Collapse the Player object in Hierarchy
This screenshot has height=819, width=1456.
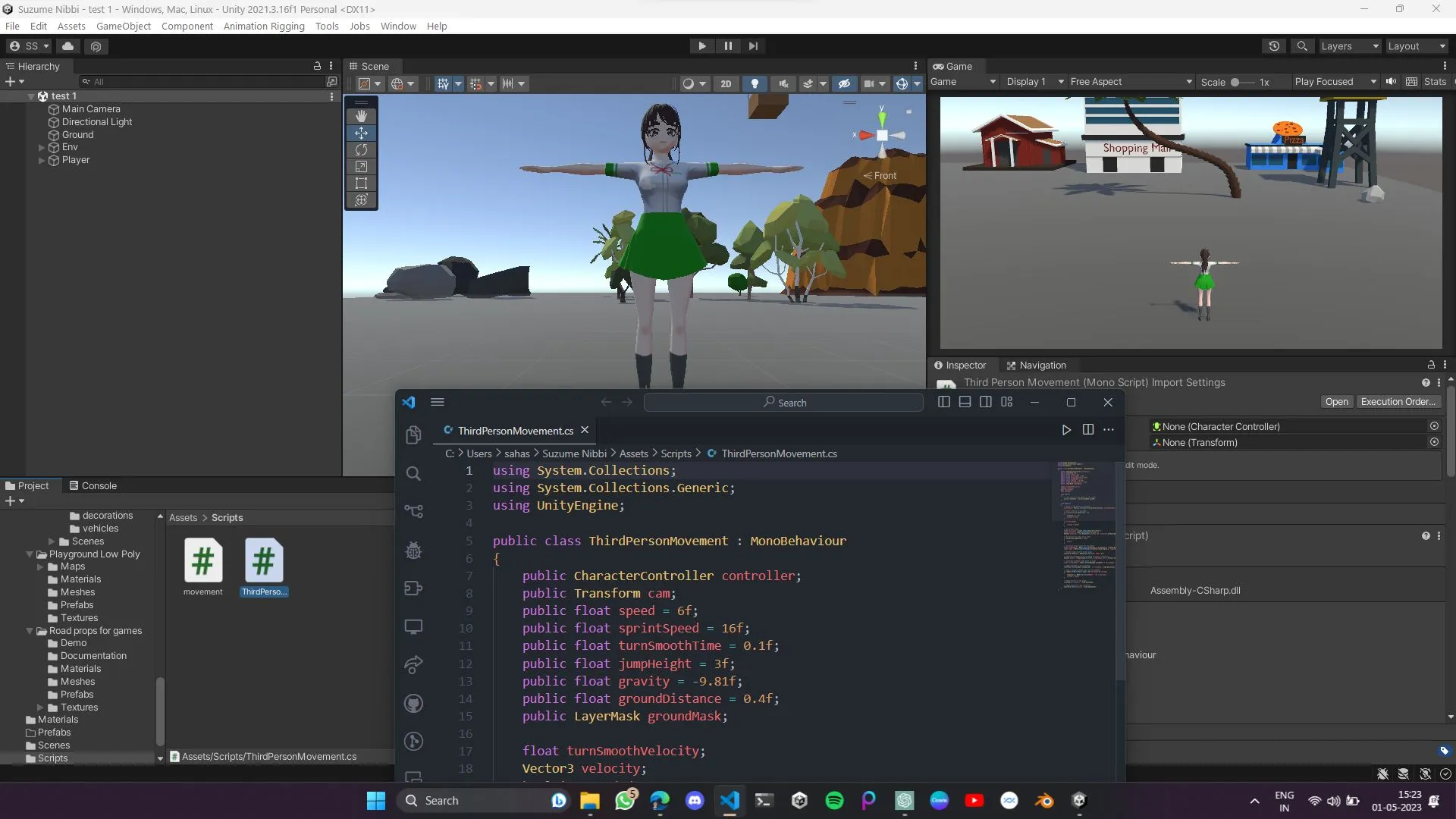[x=42, y=160]
